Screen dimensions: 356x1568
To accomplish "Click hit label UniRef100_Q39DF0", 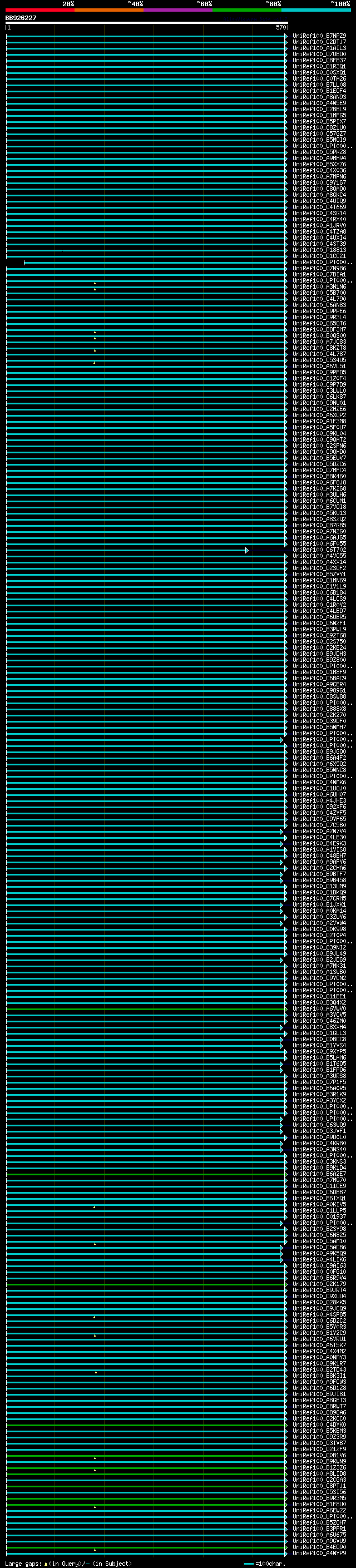I will point(319,721).
